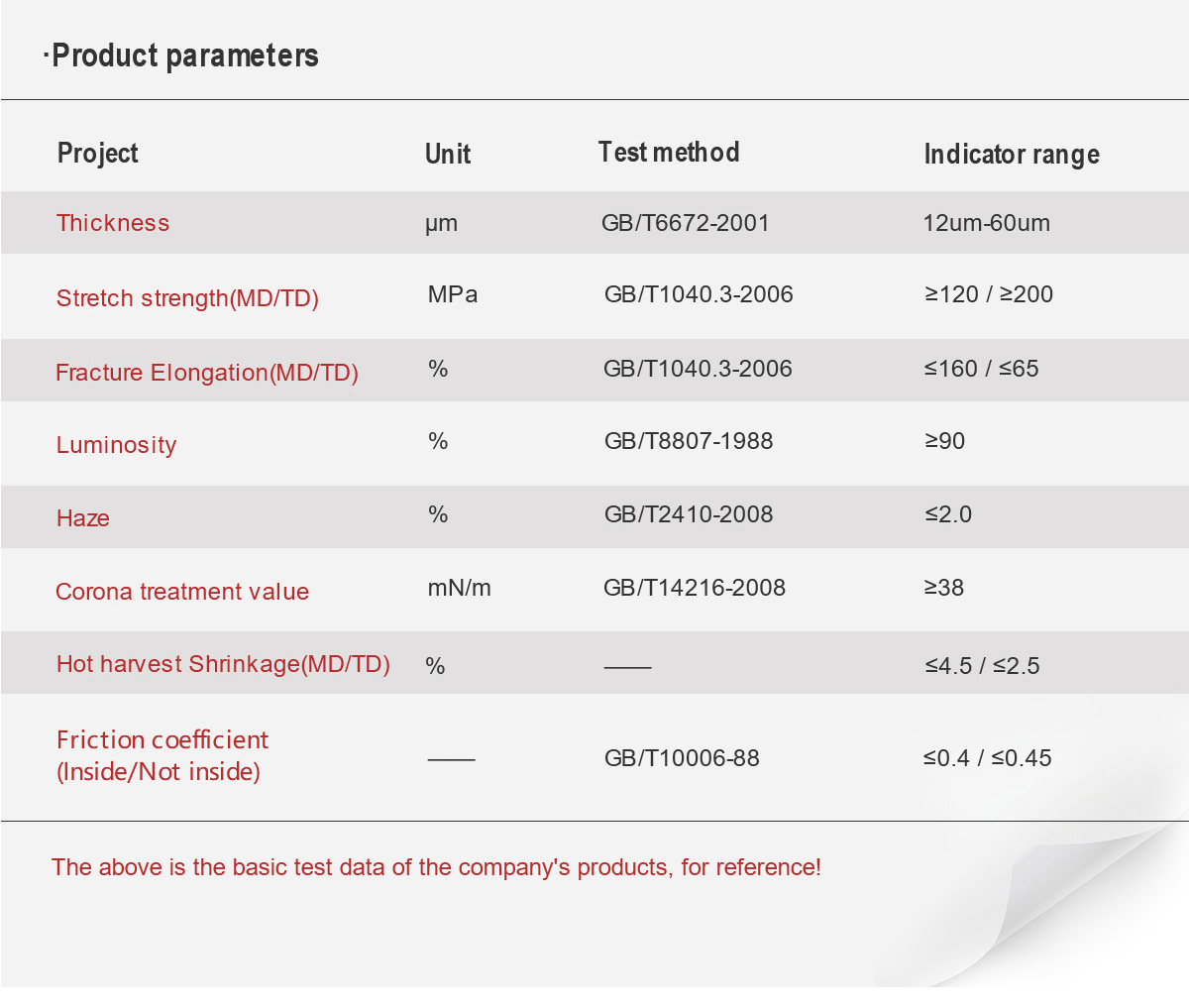Select Stretch strength(MD/TD) label
This screenshot has width=1189, height=1008.
click(187, 298)
